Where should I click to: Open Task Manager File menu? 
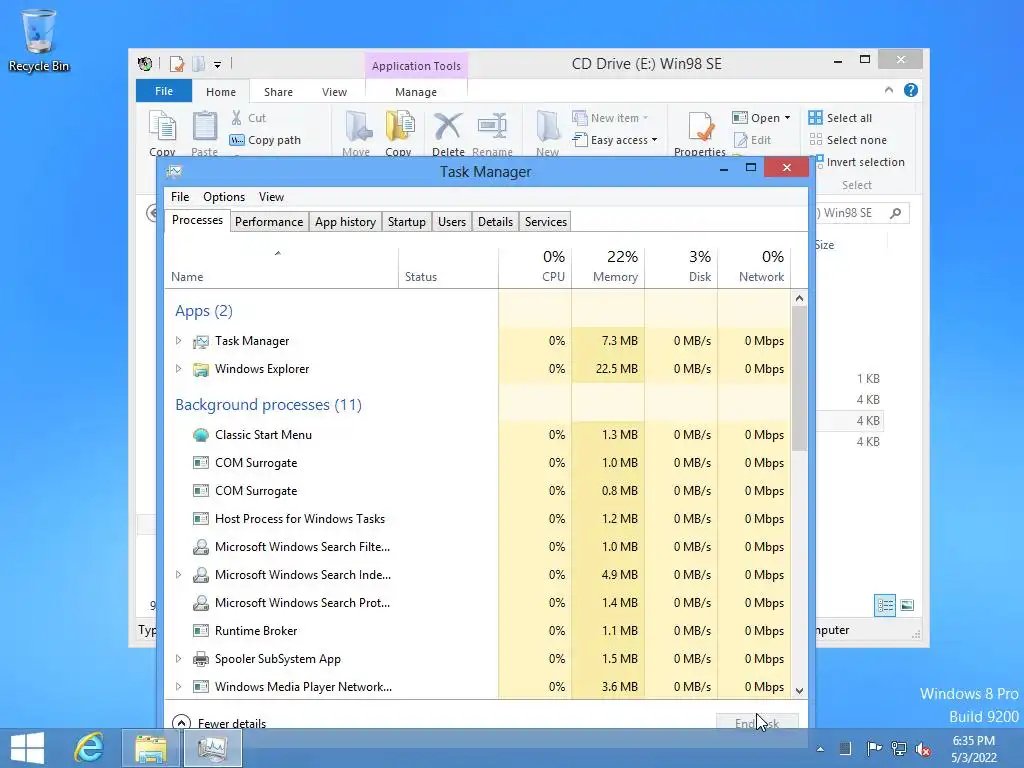tap(180, 197)
